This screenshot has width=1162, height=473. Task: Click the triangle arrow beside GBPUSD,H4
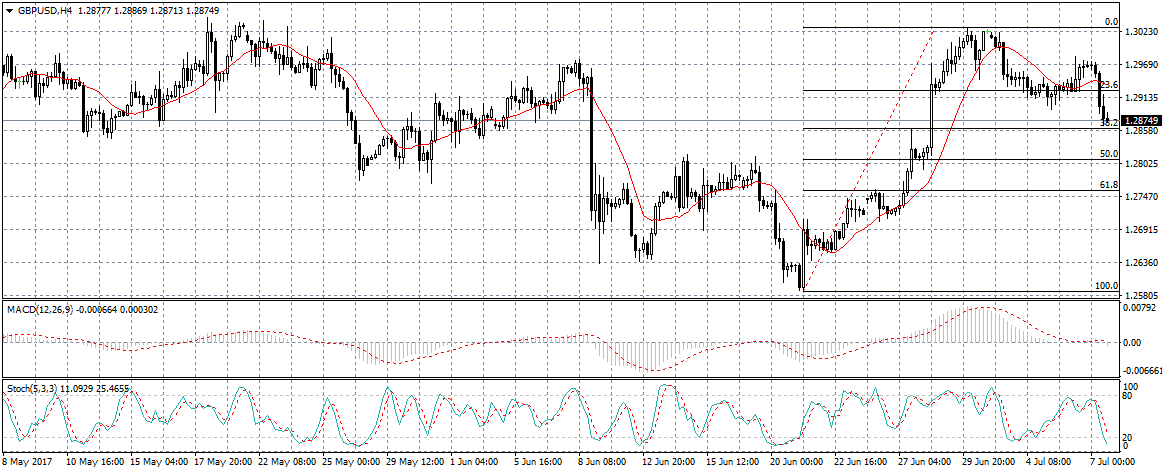click(x=9, y=10)
